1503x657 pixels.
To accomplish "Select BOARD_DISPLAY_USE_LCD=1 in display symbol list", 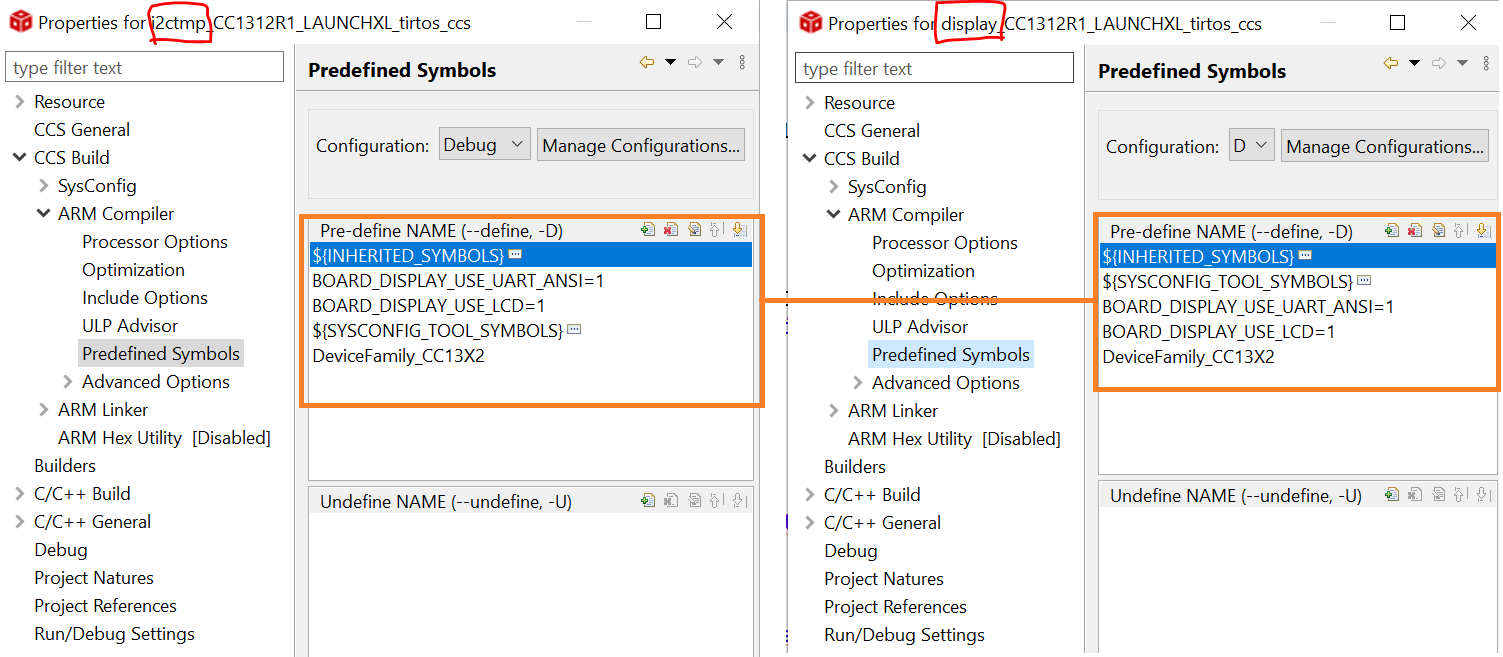I will coord(1218,331).
